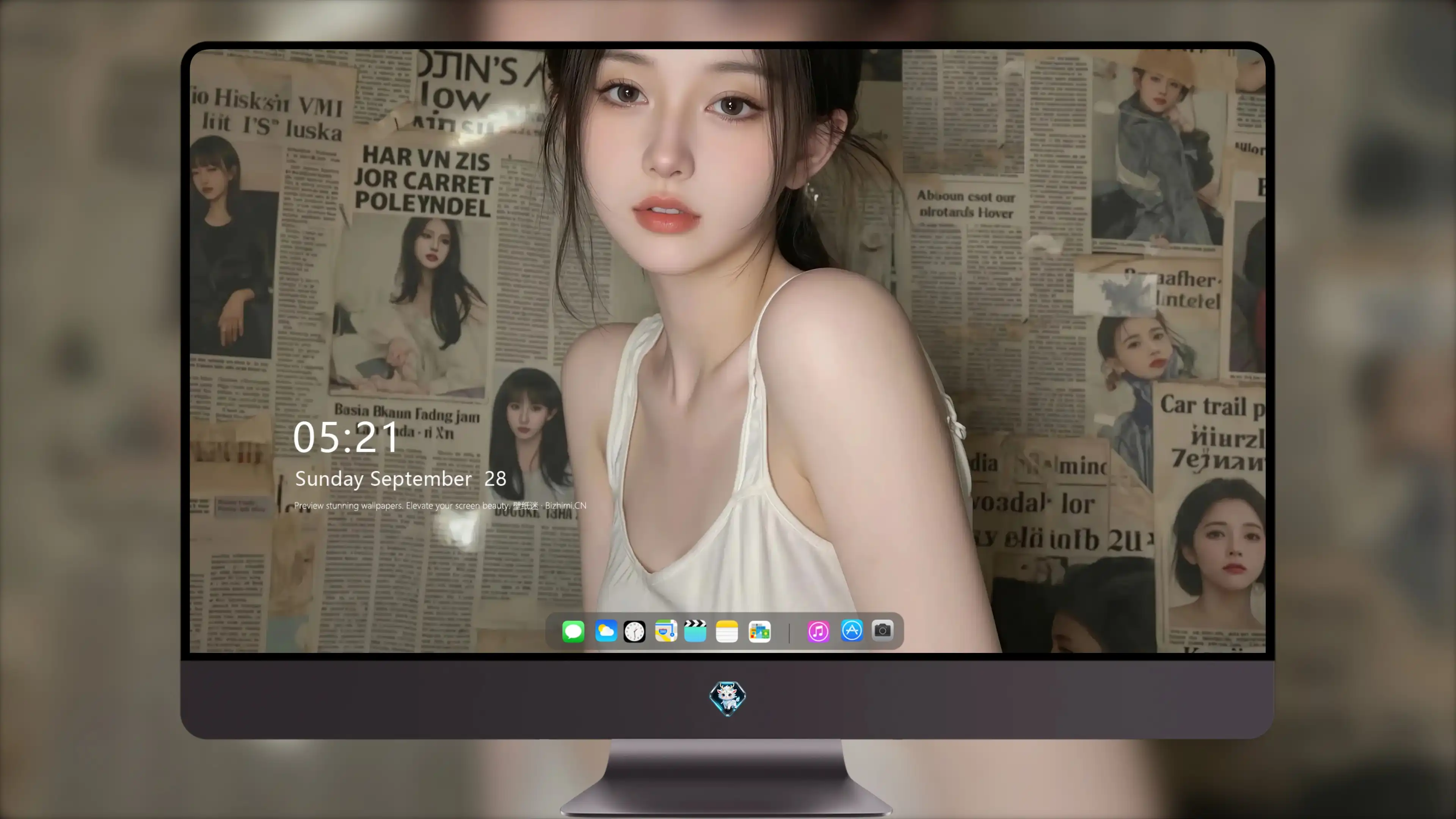Click the Bizhimi.CN text in the tagline
The image size is (1456, 819).
[x=565, y=505]
